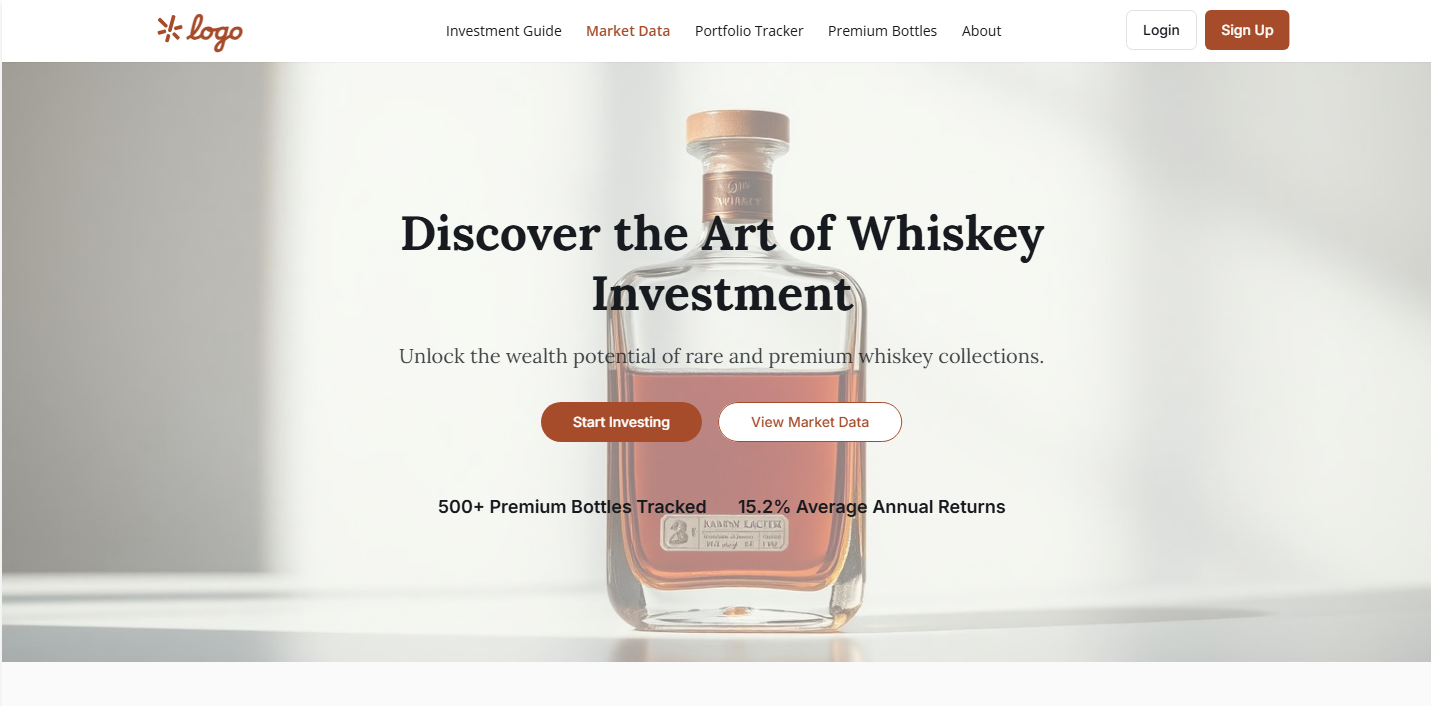
Task: Open the Premium Bottles menu item
Action: click(x=882, y=31)
